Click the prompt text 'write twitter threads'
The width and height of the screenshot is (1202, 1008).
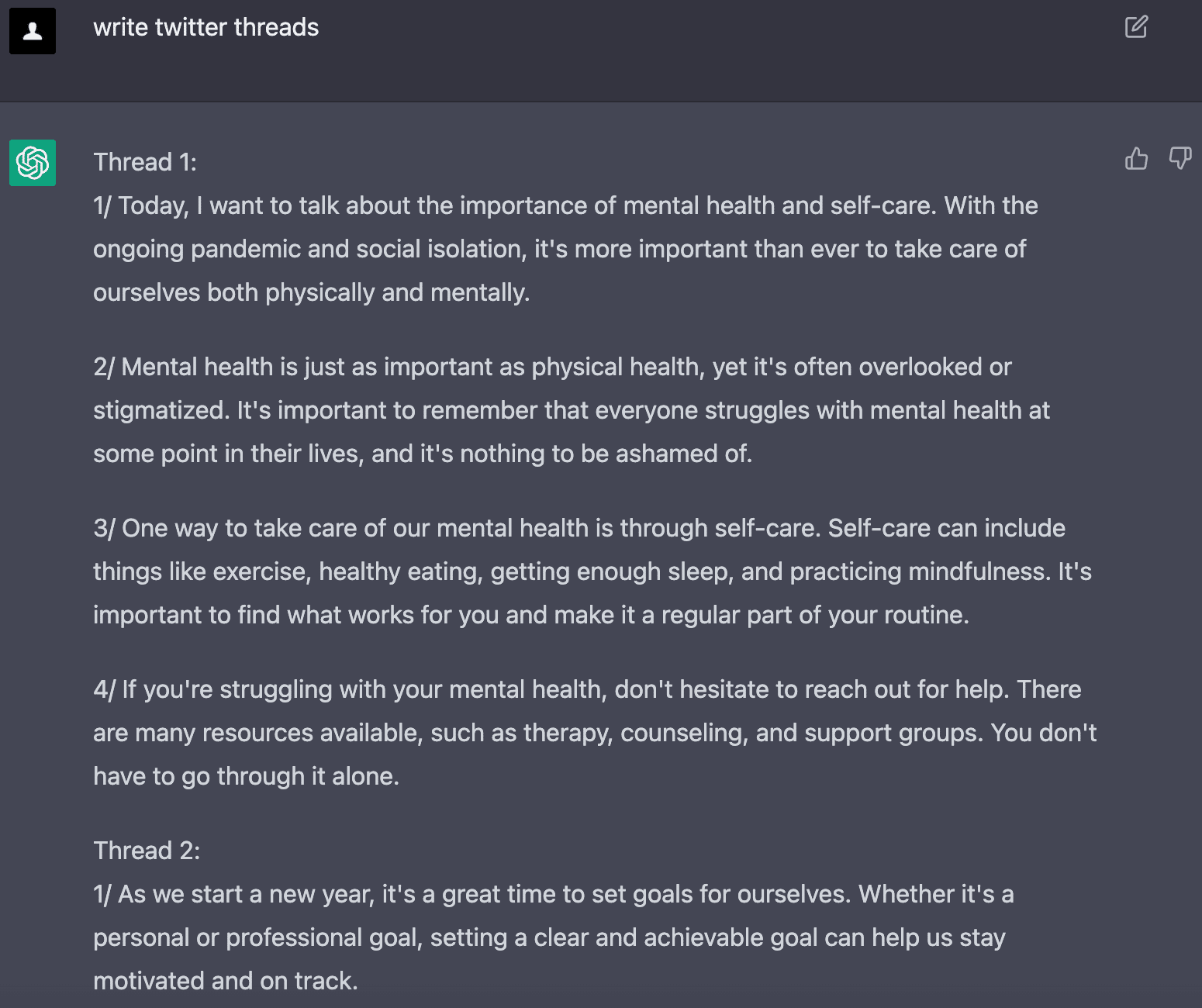pyautogui.click(x=206, y=27)
